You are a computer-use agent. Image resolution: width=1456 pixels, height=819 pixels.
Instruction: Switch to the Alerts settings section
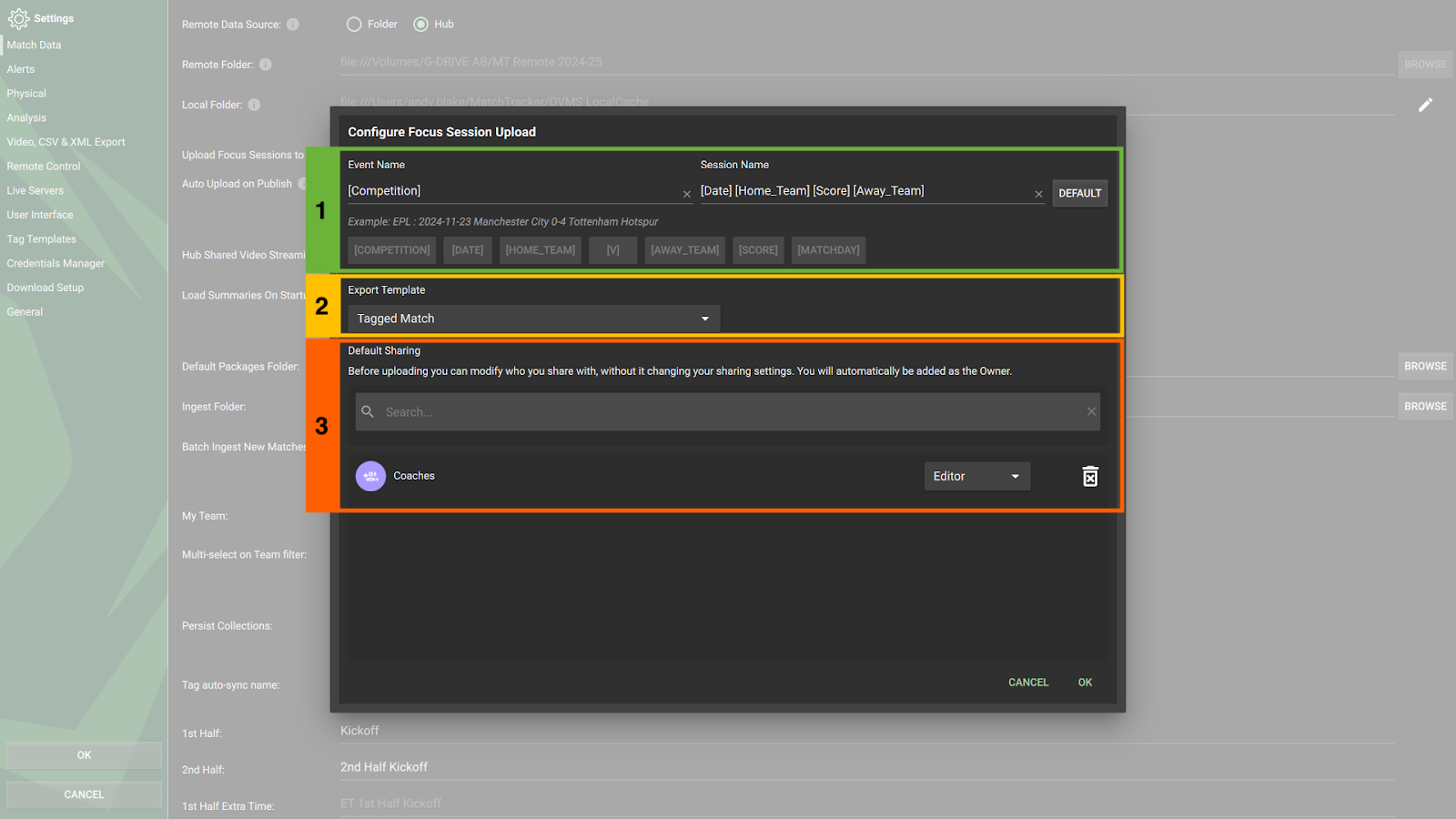[21, 68]
